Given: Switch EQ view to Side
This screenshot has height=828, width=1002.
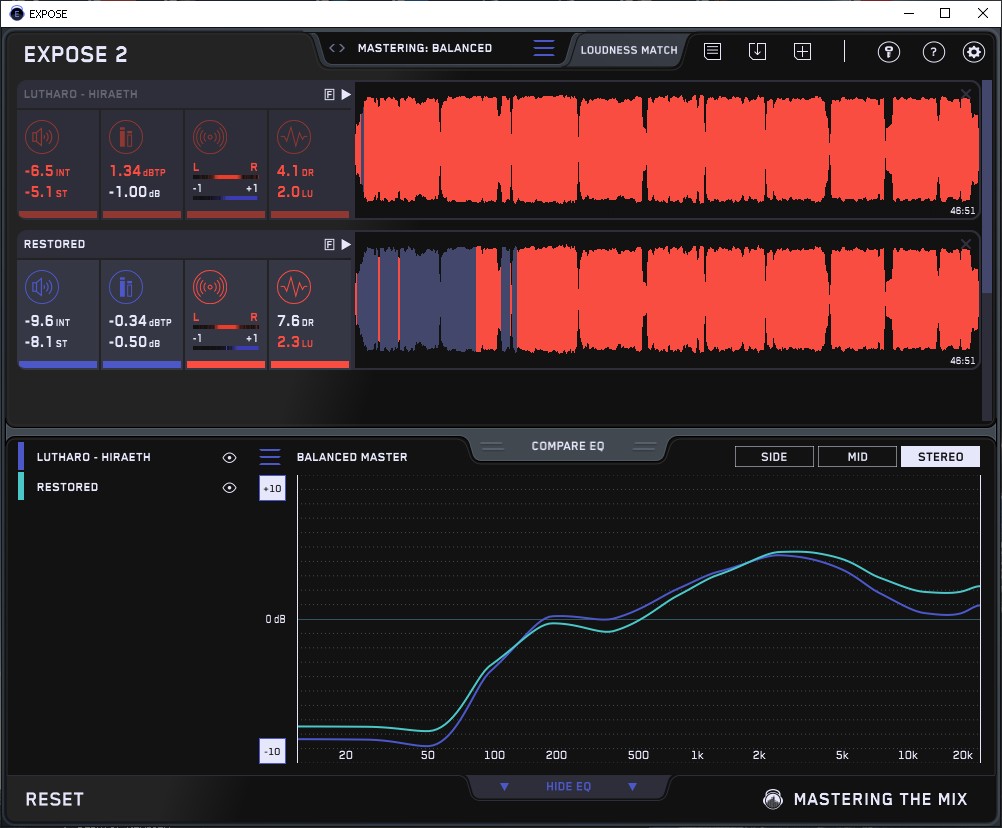Looking at the screenshot, I should click(774, 457).
